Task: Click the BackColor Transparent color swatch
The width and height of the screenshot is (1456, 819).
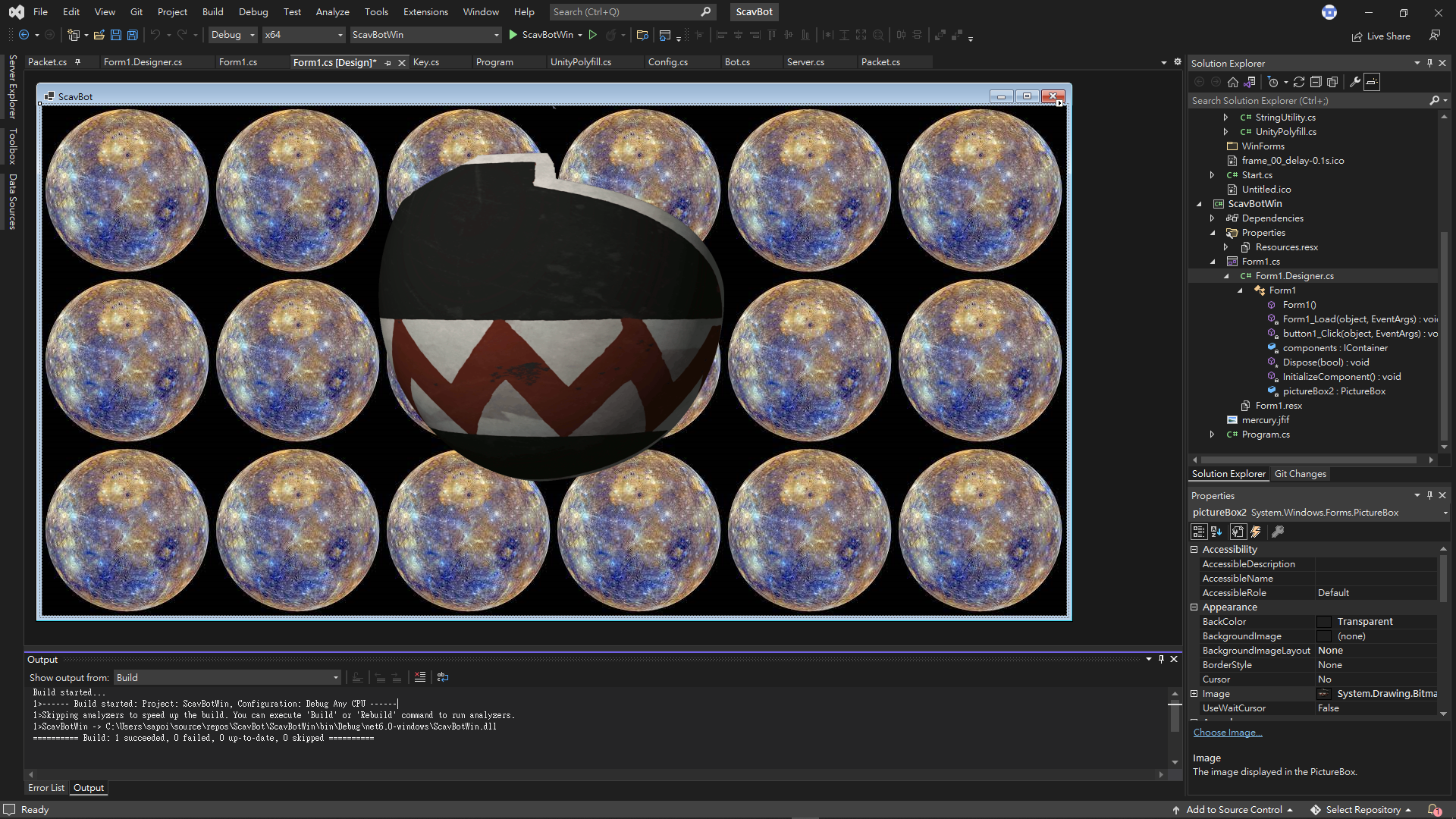Action: click(1324, 622)
